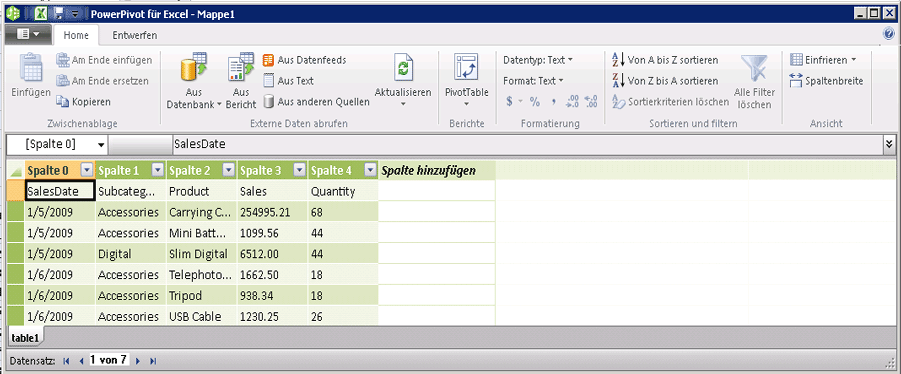Click Spalte hinzufügen header
This screenshot has width=901, height=374.
tap(436, 170)
